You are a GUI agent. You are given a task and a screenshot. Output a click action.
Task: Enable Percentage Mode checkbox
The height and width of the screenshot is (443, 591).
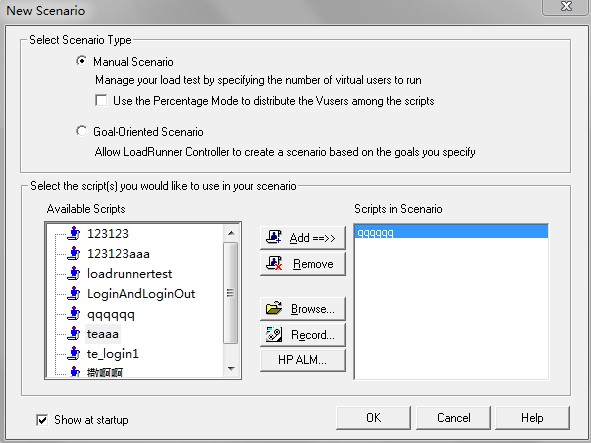coord(101,100)
